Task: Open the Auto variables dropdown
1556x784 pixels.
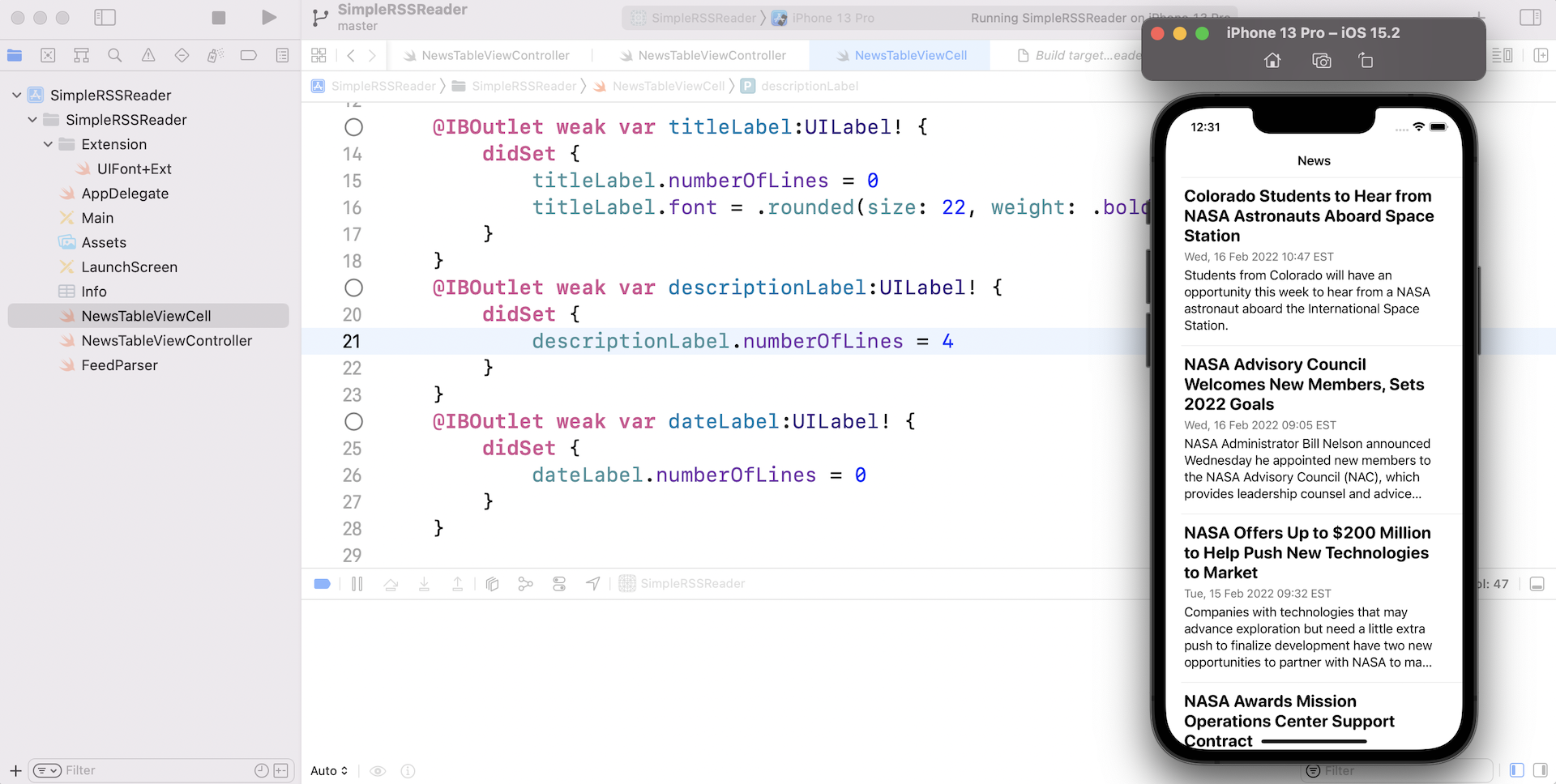Action: [329, 771]
